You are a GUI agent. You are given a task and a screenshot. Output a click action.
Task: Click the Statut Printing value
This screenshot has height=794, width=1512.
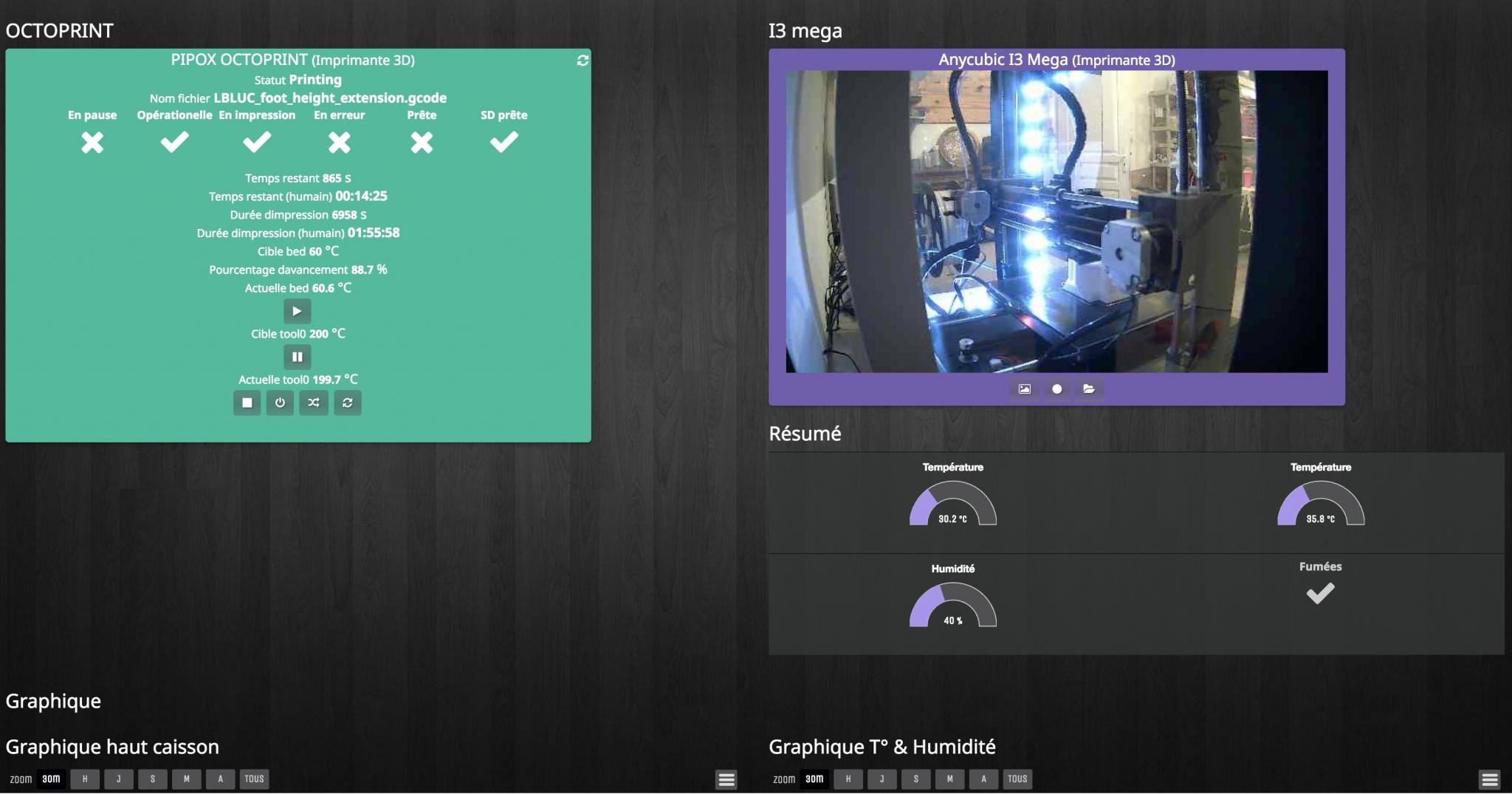point(315,80)
